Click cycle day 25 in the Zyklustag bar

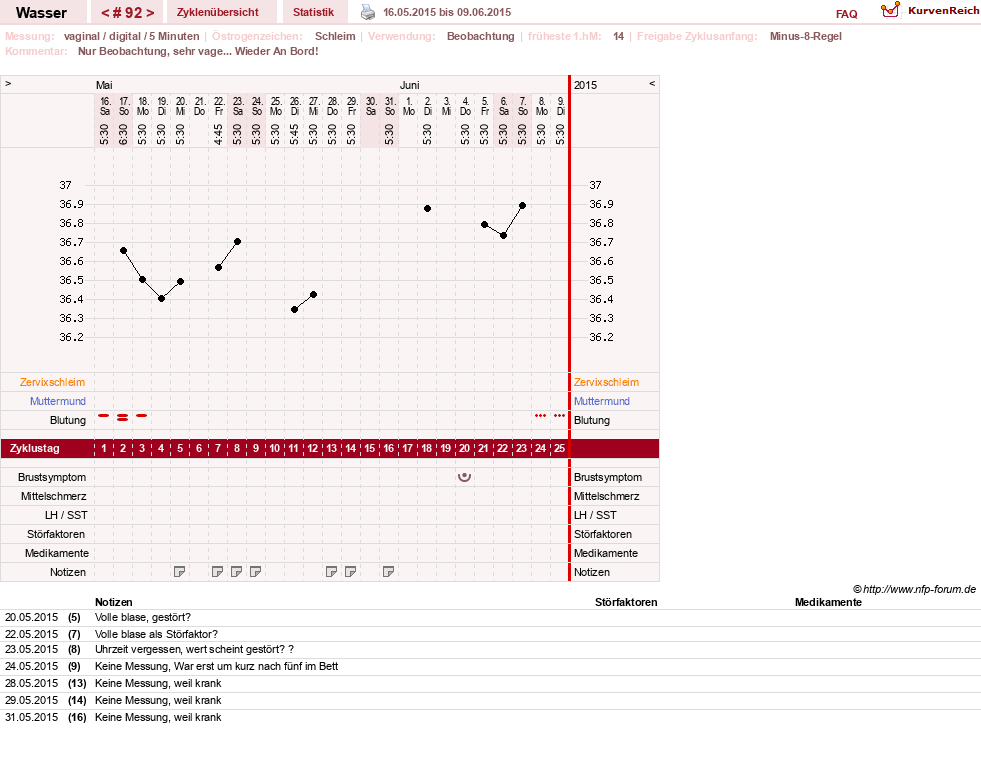(x=559, y=448)
